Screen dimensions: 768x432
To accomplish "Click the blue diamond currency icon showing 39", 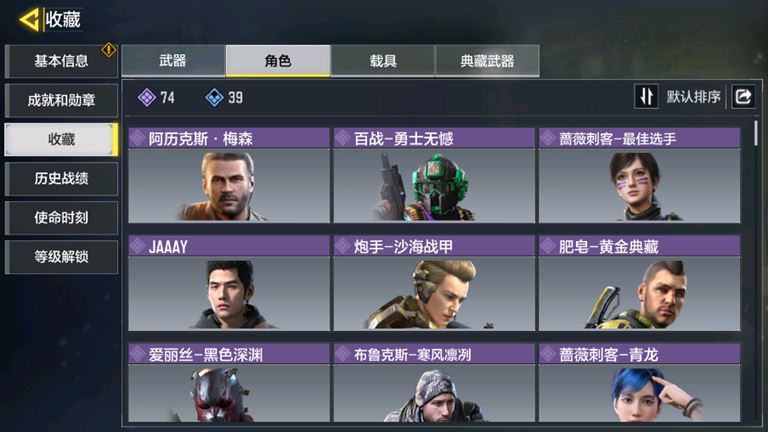I will click(x=214, y=97).
